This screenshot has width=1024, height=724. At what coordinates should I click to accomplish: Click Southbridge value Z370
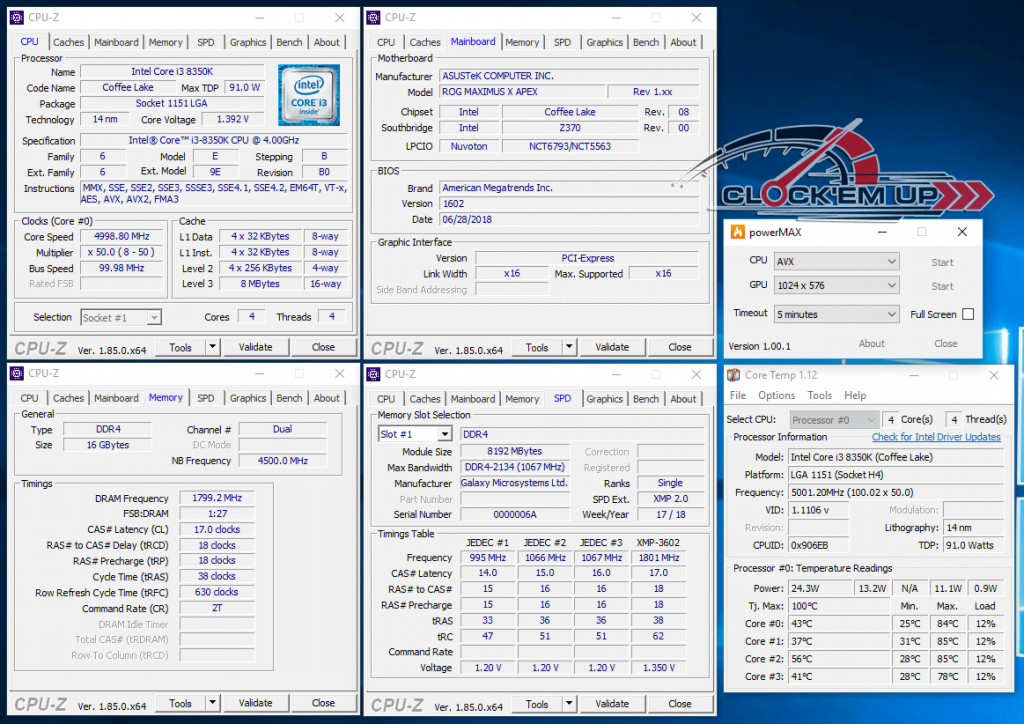pyautogui.click(x=569, y=128)
